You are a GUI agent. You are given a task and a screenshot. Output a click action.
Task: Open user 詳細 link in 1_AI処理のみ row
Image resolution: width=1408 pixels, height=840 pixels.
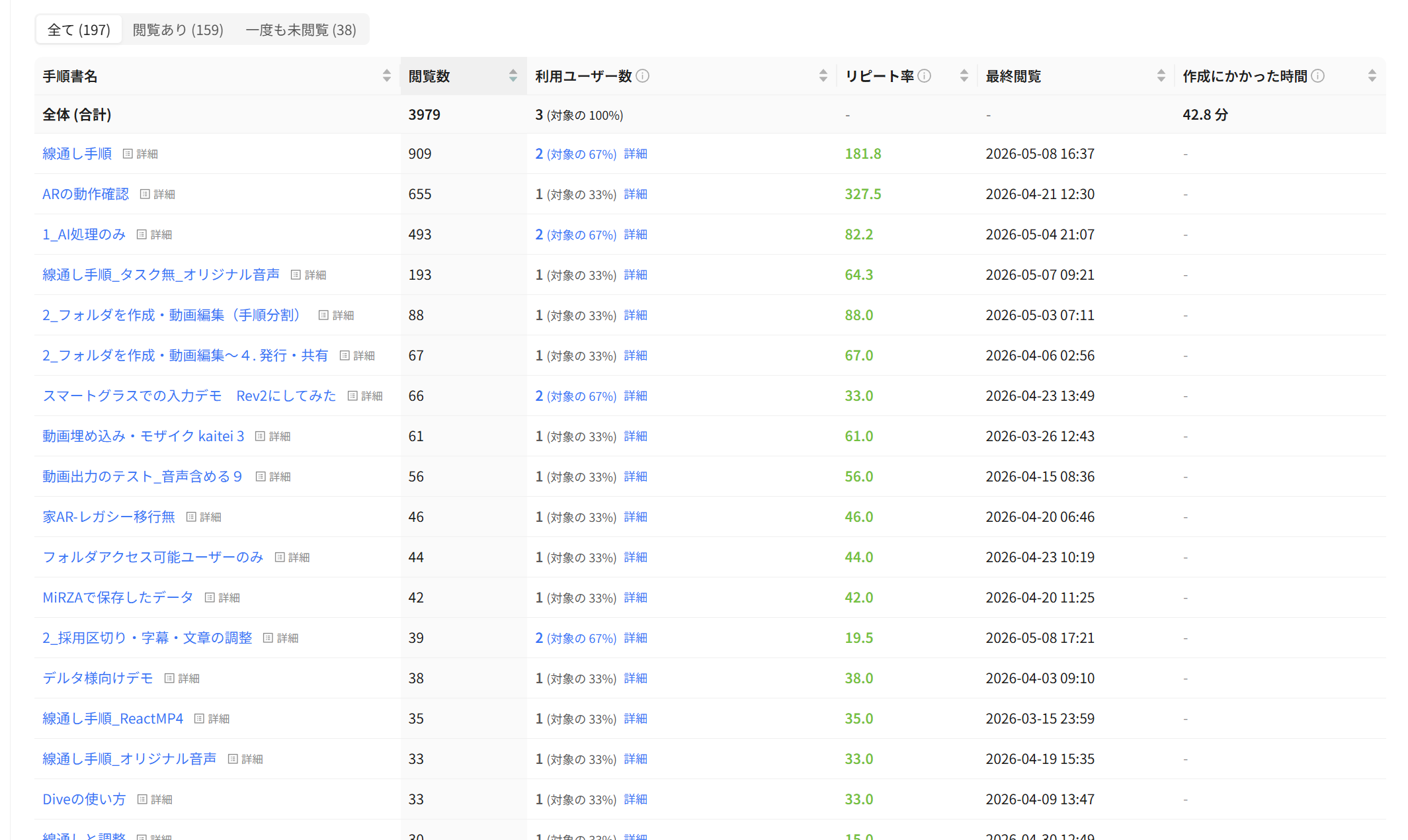coord(636,234)
